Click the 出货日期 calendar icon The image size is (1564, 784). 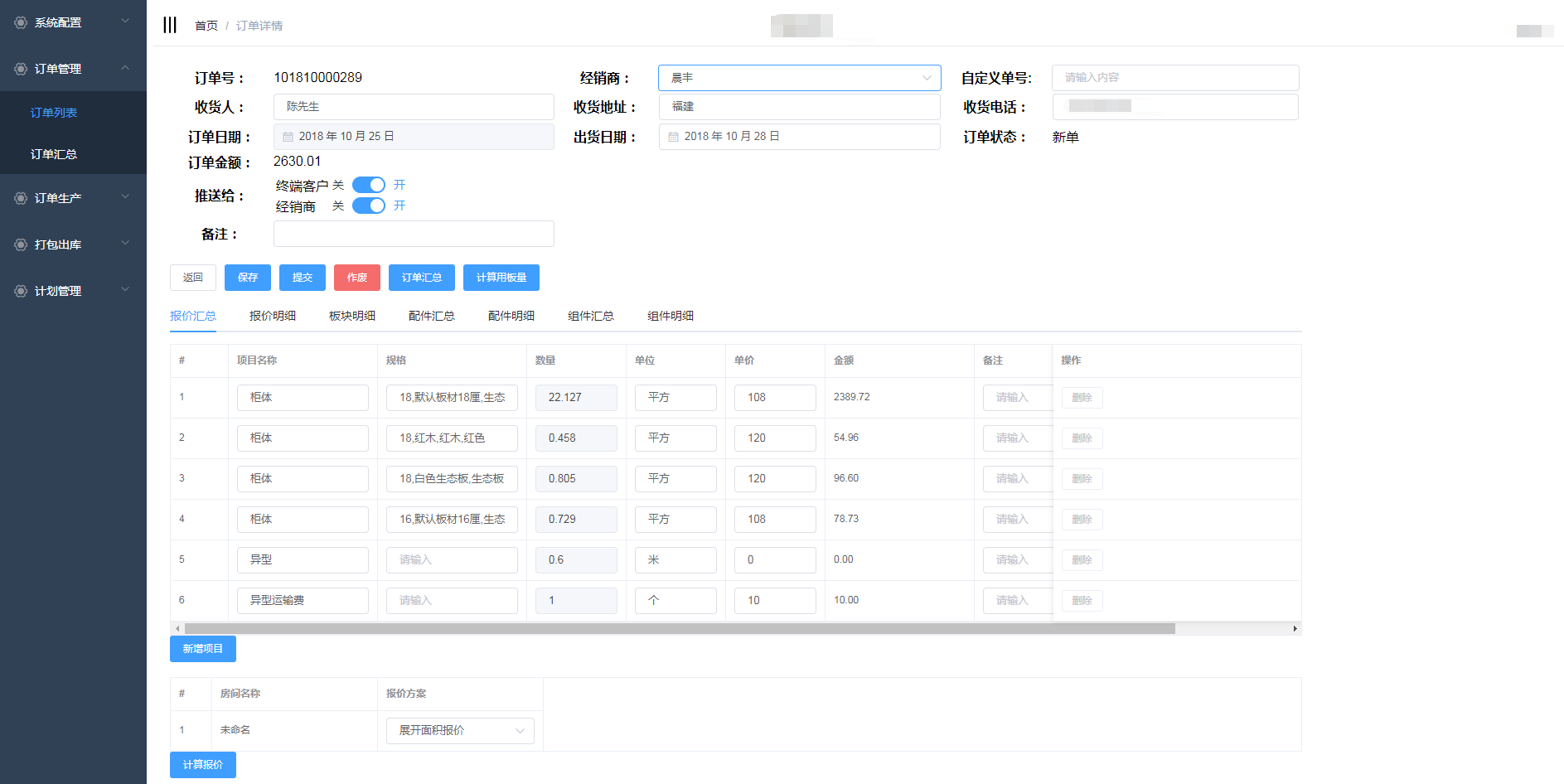coord(673,137)
